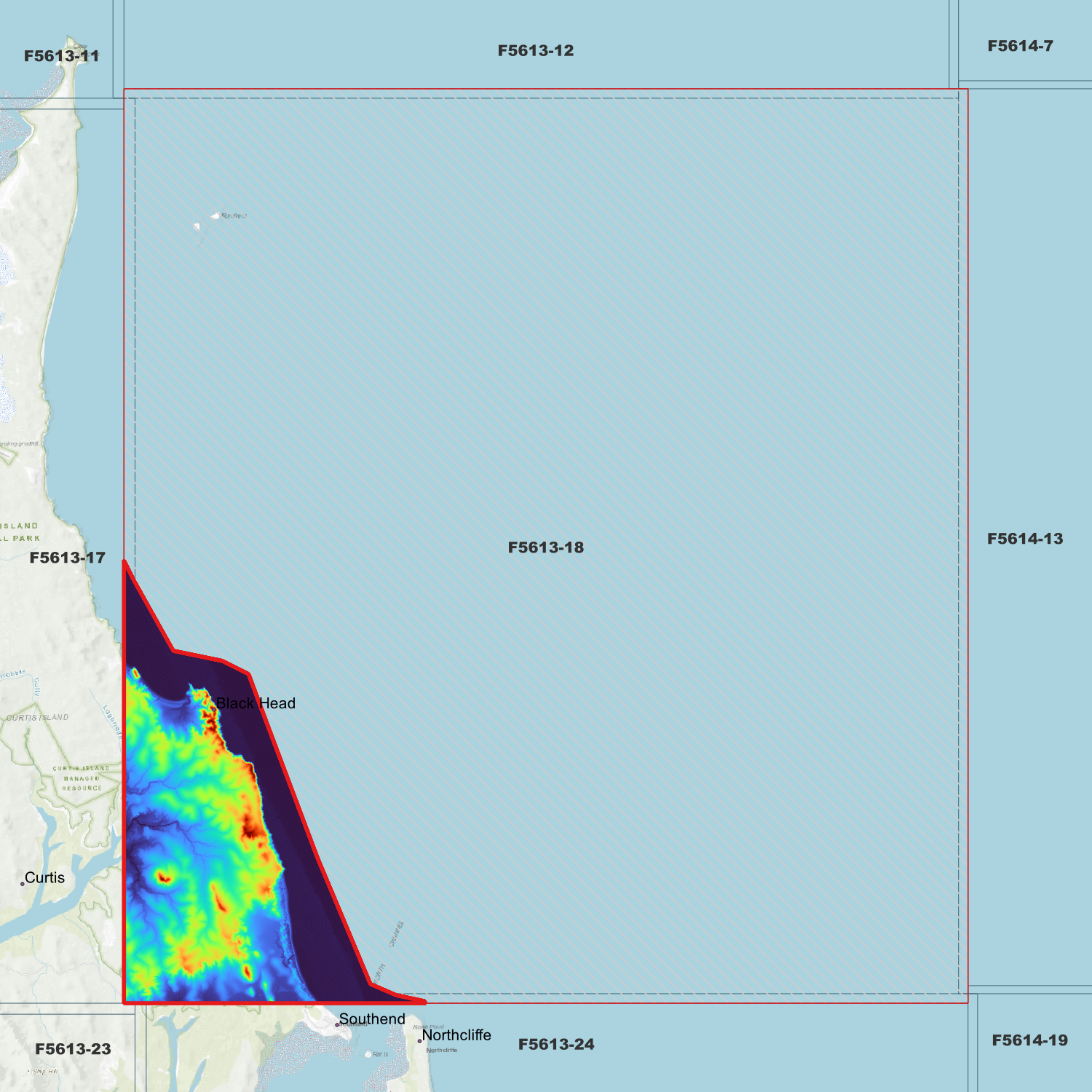Click the F5614-7 tile label
1092x1092 pixels.
click(1019, 46)
